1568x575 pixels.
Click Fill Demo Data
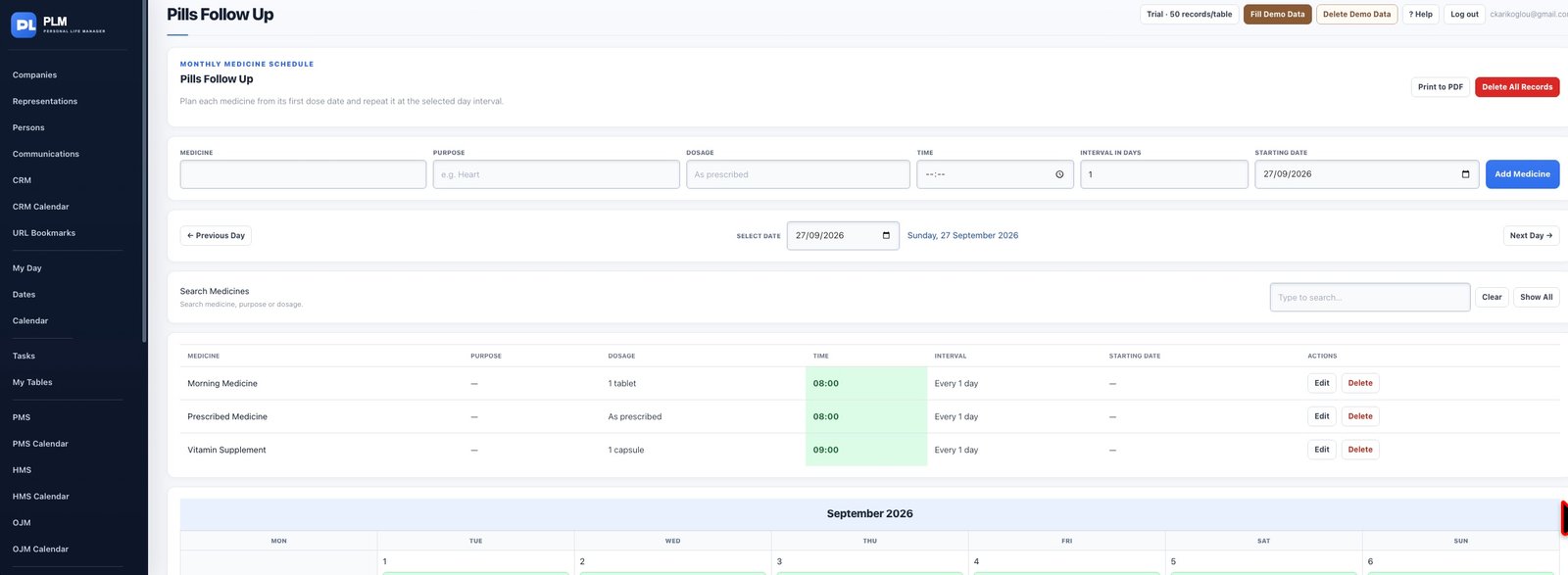[x=1277, y=15]
